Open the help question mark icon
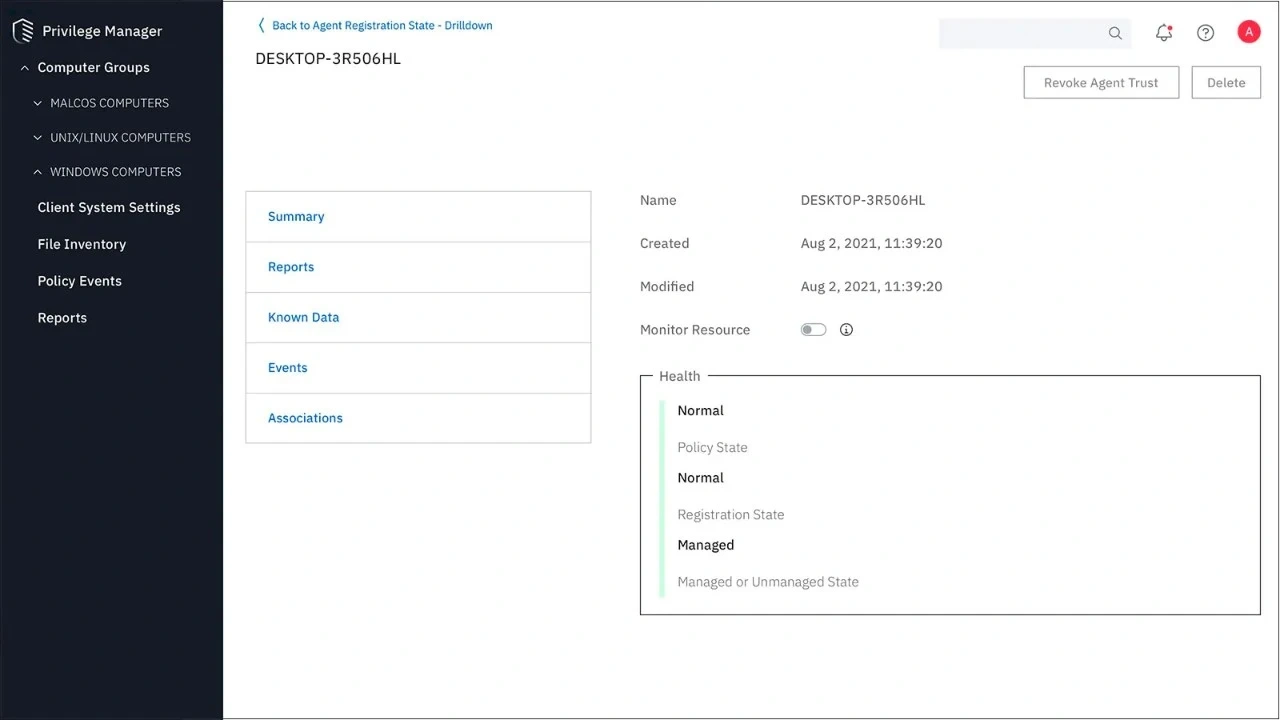This screenshot has width=1280, height=720. pyautogui.click(x=1205, y=33)
